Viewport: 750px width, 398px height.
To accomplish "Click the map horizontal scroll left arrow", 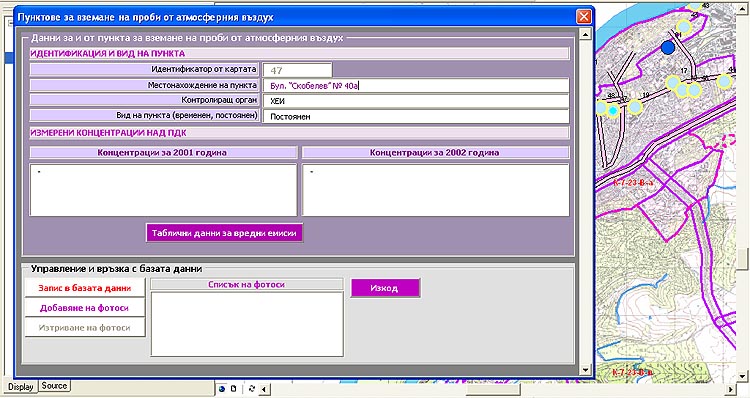I will pyautogui.click(x=264, y=389).
